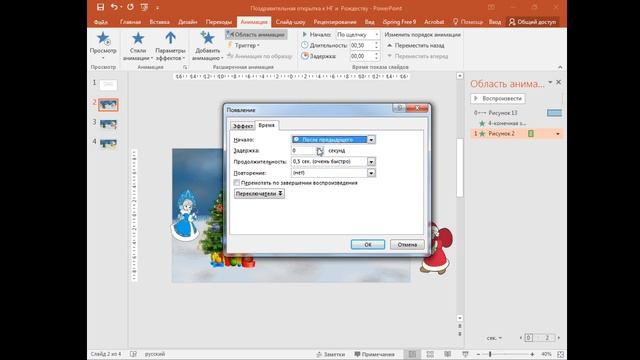Select slide 1 thumbnail
Viewport: 640px width, 360px height.
108,85
